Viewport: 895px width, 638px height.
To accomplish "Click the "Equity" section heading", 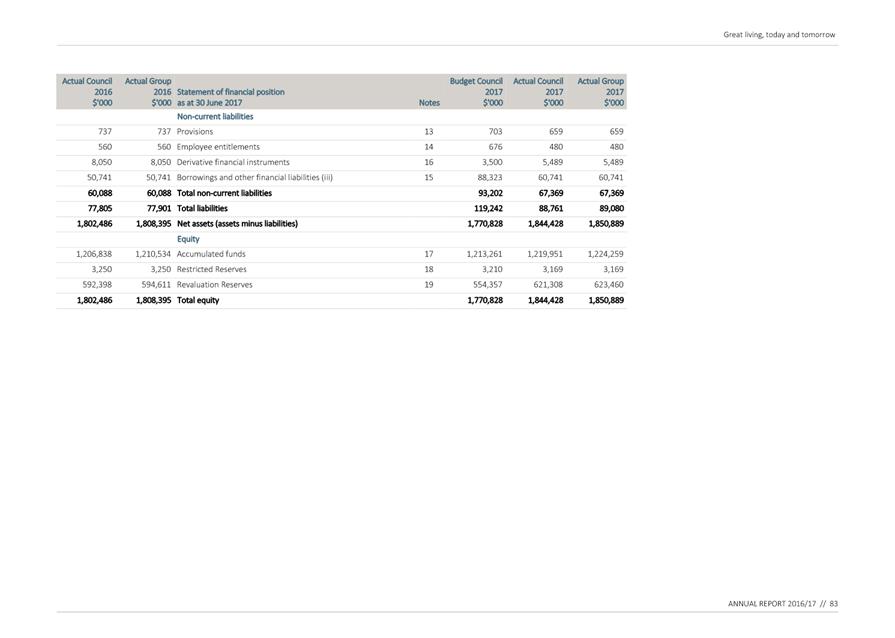I will (188, 239).
